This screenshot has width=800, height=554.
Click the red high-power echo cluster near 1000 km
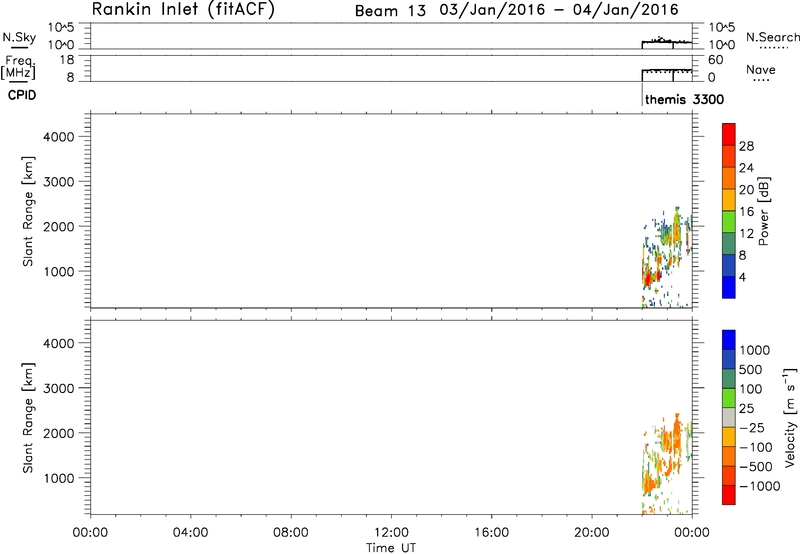click(x=648, y=278)
